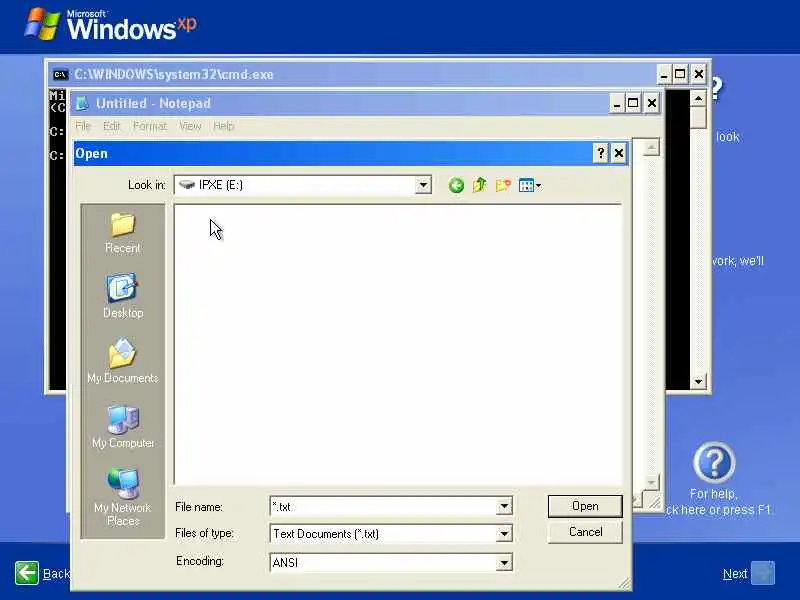
Task: Maximize the Notepad window
Action: click(633, 104)
